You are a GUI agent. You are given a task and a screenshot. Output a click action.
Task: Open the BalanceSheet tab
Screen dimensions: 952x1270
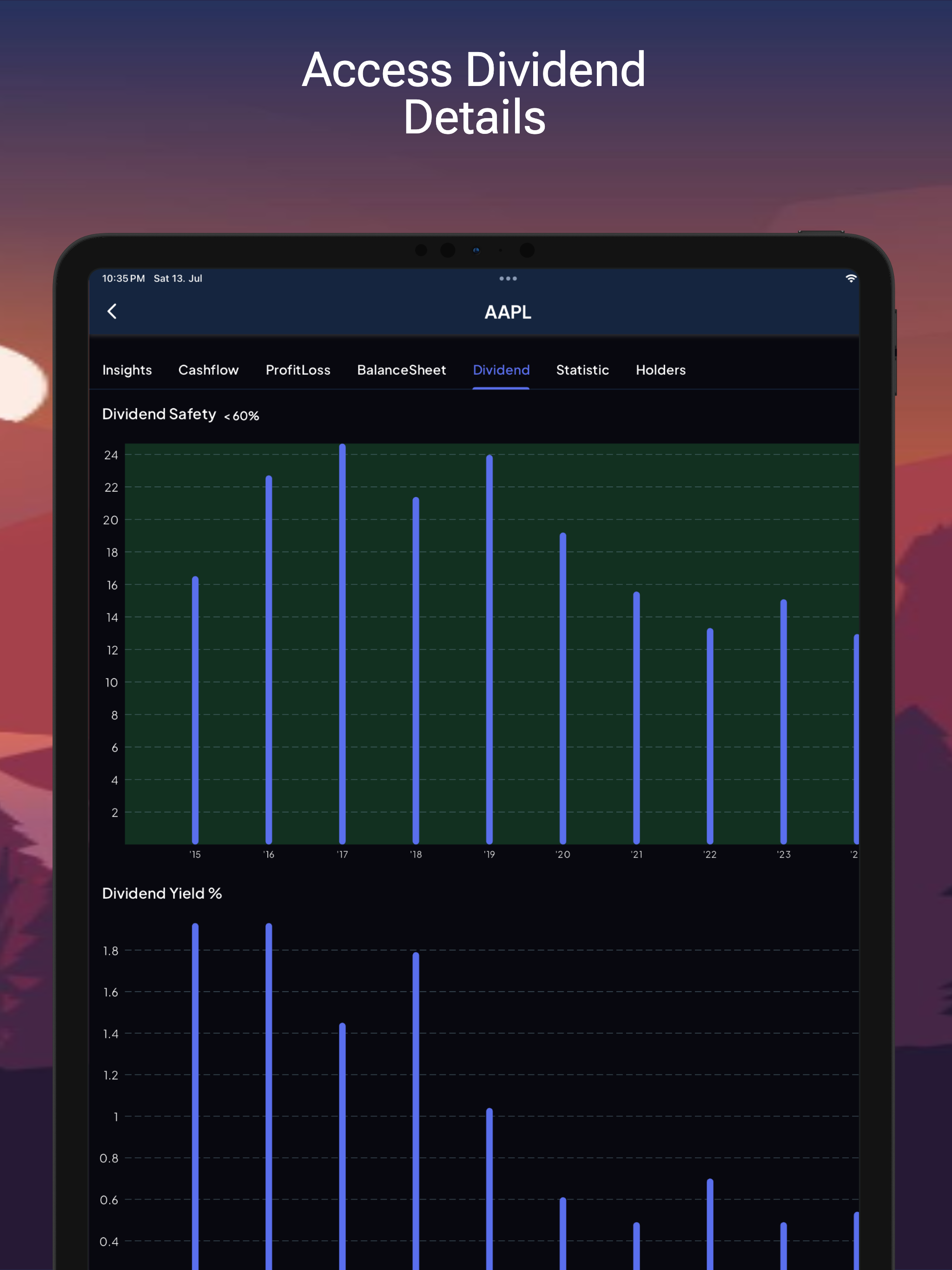401,370
